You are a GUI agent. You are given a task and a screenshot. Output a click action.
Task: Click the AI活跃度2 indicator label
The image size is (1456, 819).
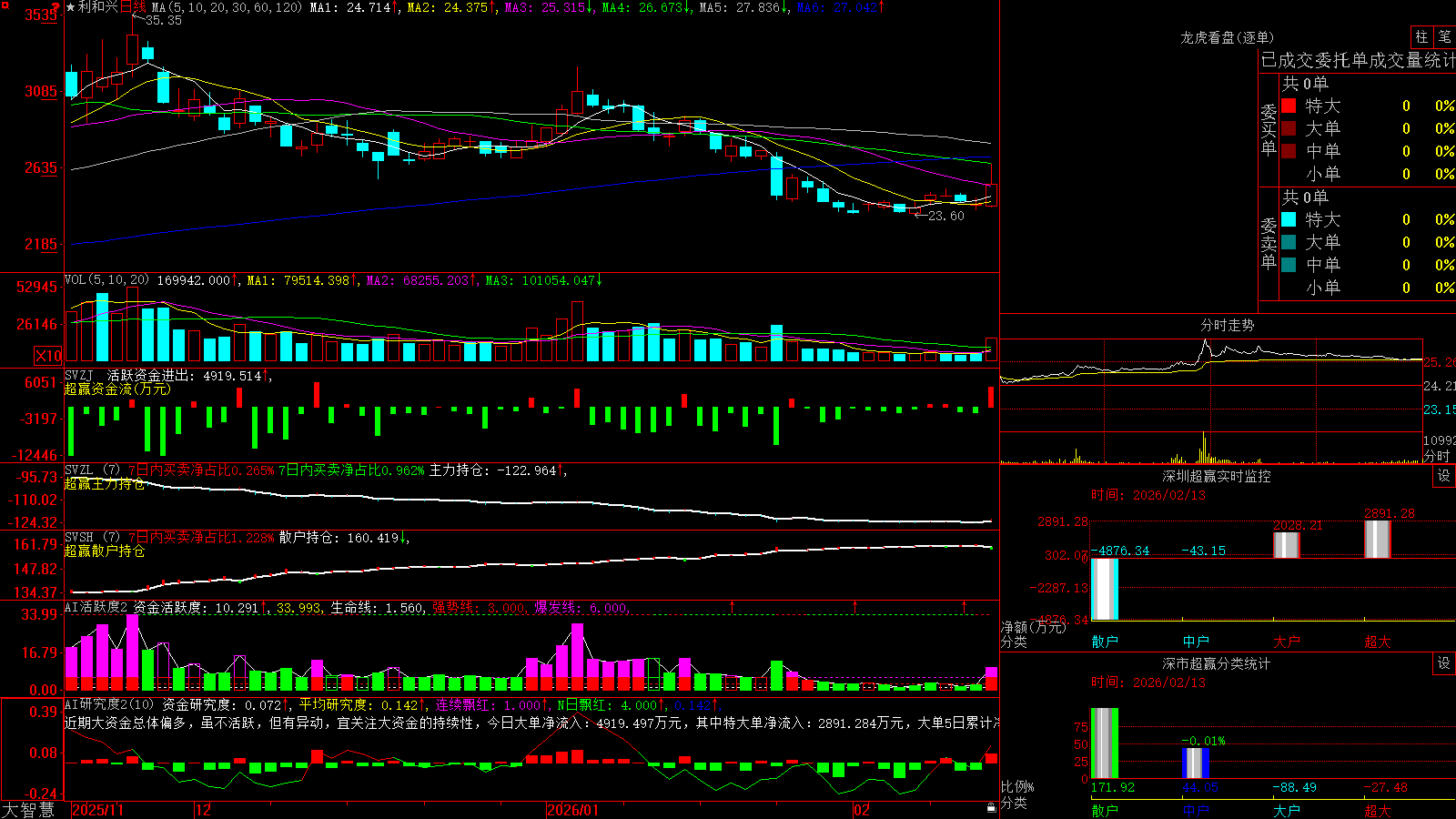(x=96, y=607)
